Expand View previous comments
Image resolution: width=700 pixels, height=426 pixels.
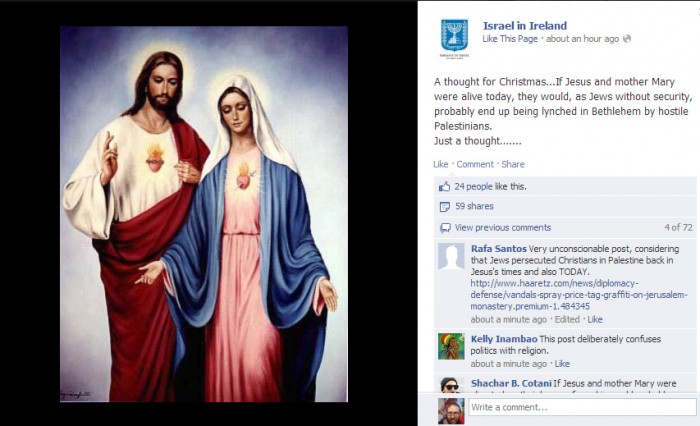[503, 228]
